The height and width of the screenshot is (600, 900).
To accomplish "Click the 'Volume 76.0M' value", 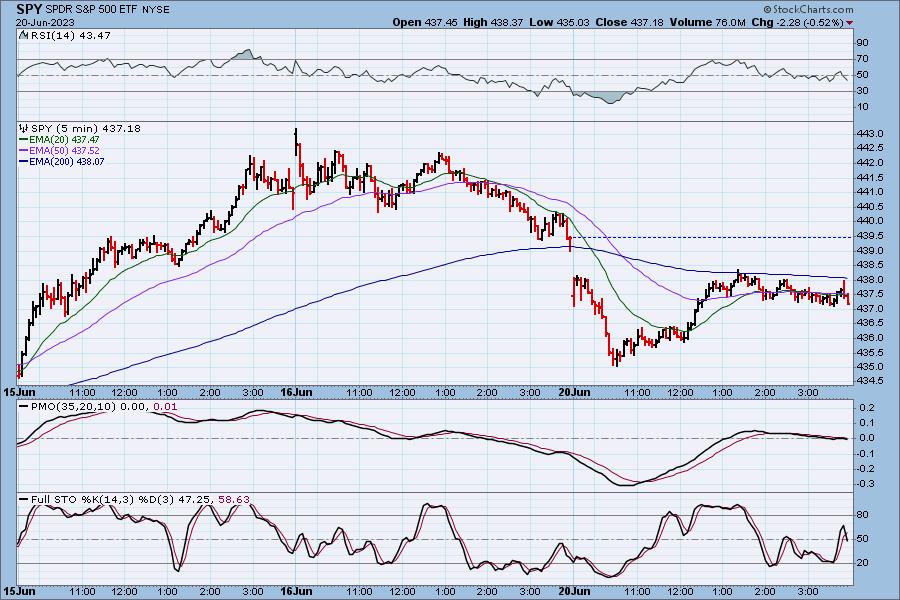I will pyautogui.click(x=707, y=22).
